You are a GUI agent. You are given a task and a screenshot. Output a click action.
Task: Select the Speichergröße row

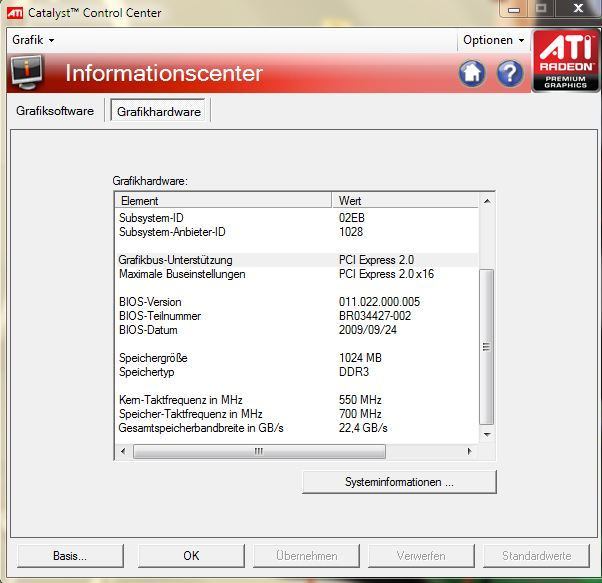pos(297,358)
